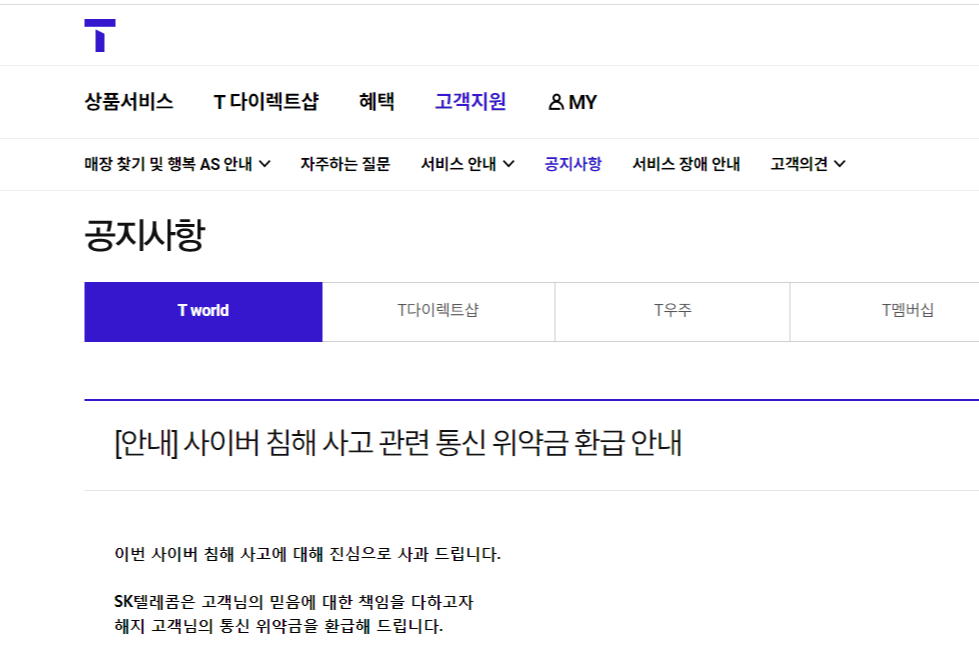
Task: Expand the 서비스 안내 dropdown
Action: pyautogui.click(x=468, y=164)
